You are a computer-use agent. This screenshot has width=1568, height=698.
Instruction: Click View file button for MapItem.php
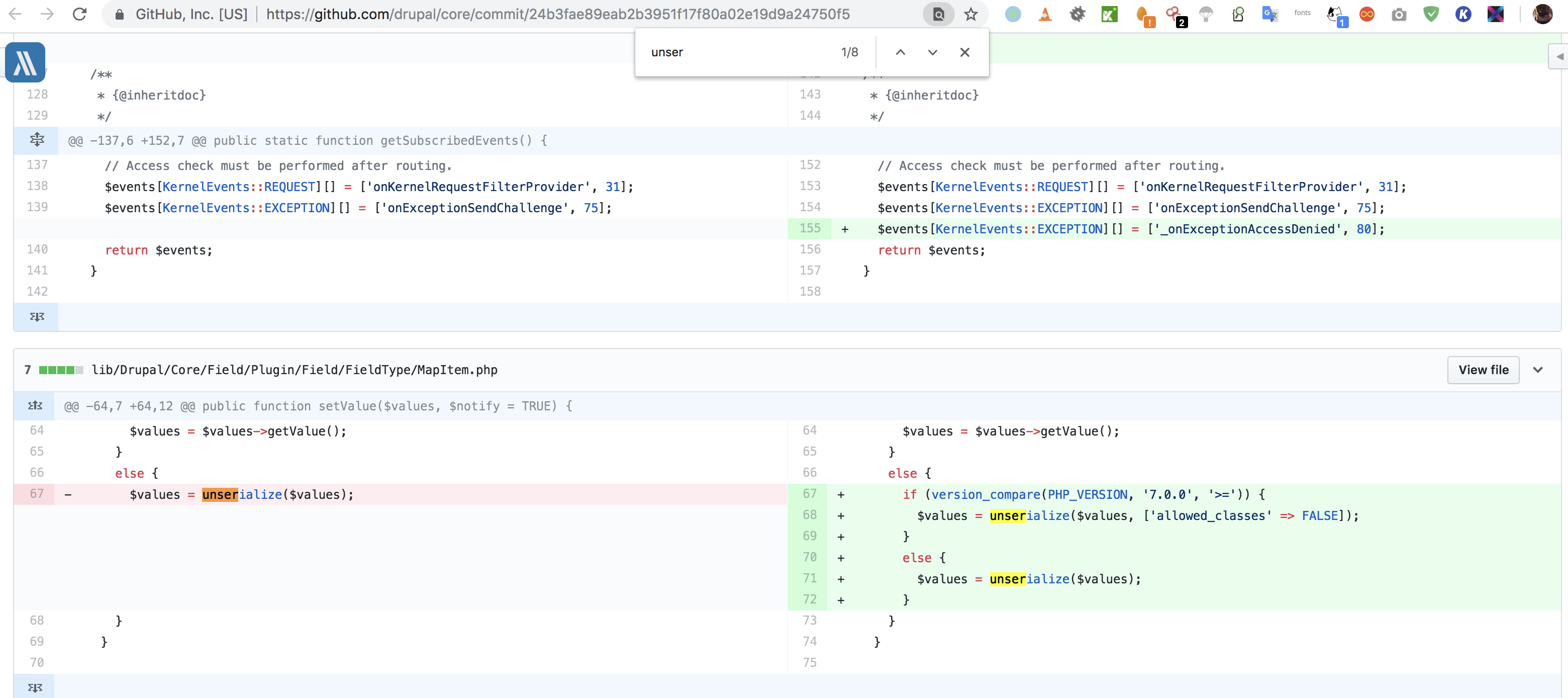pos(1483,370)
